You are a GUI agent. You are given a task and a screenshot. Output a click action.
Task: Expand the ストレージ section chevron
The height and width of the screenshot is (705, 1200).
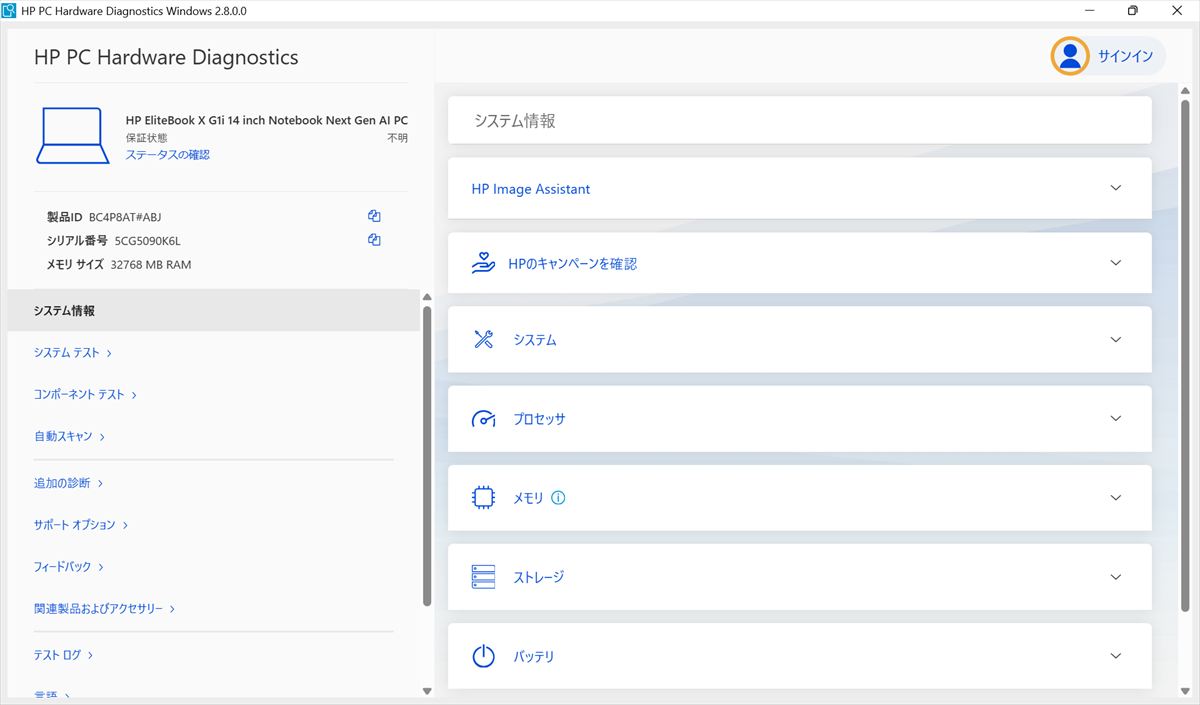coord(1116,577)
